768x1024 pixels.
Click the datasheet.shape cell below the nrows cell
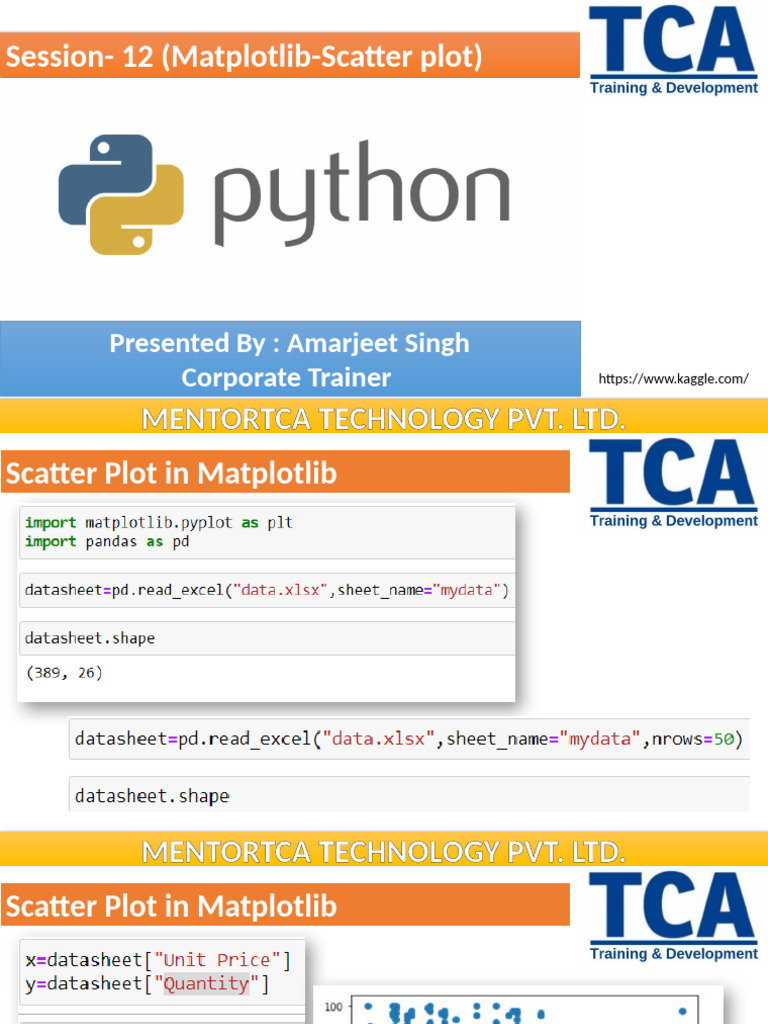tap(409, 794)
